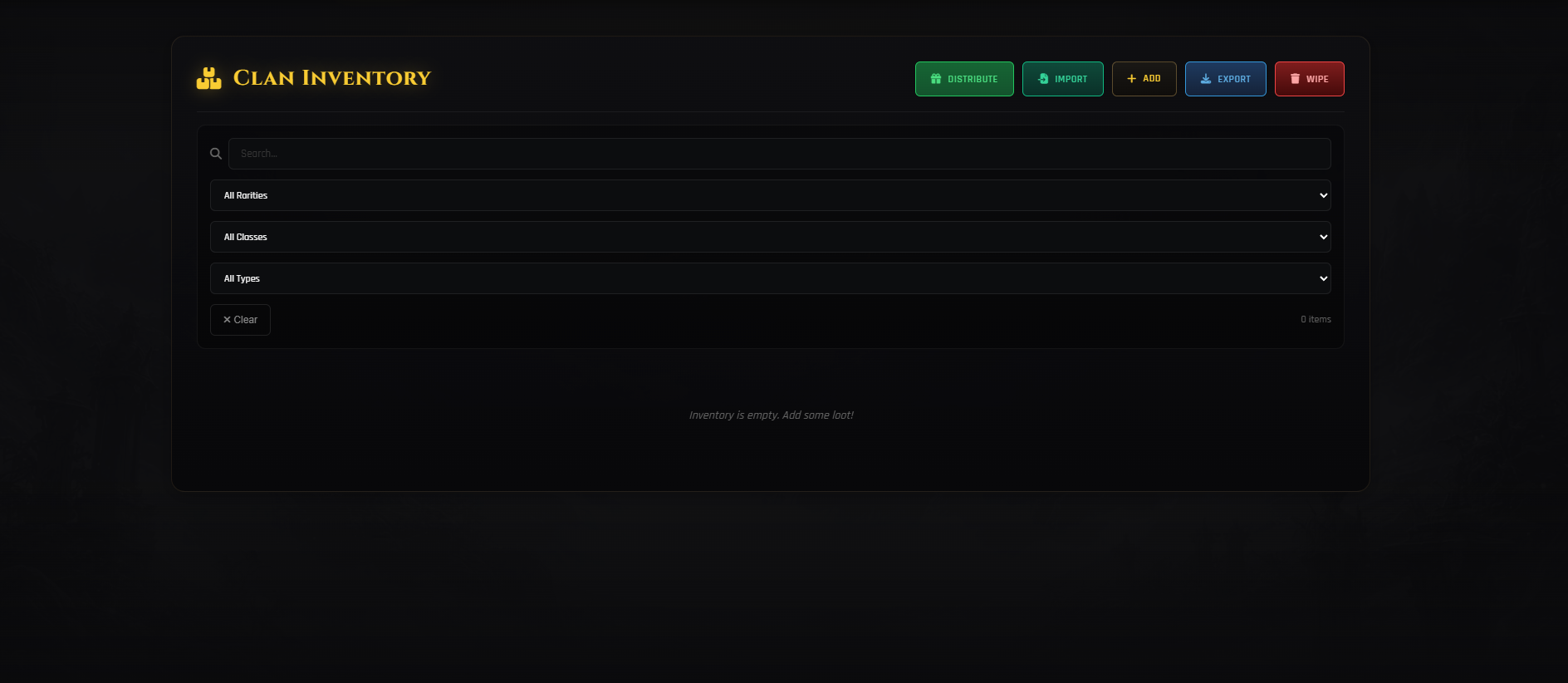Click the plus icon on Add
The width and height of the screenshot is (1568, 683).
(x=1131, y=79)
